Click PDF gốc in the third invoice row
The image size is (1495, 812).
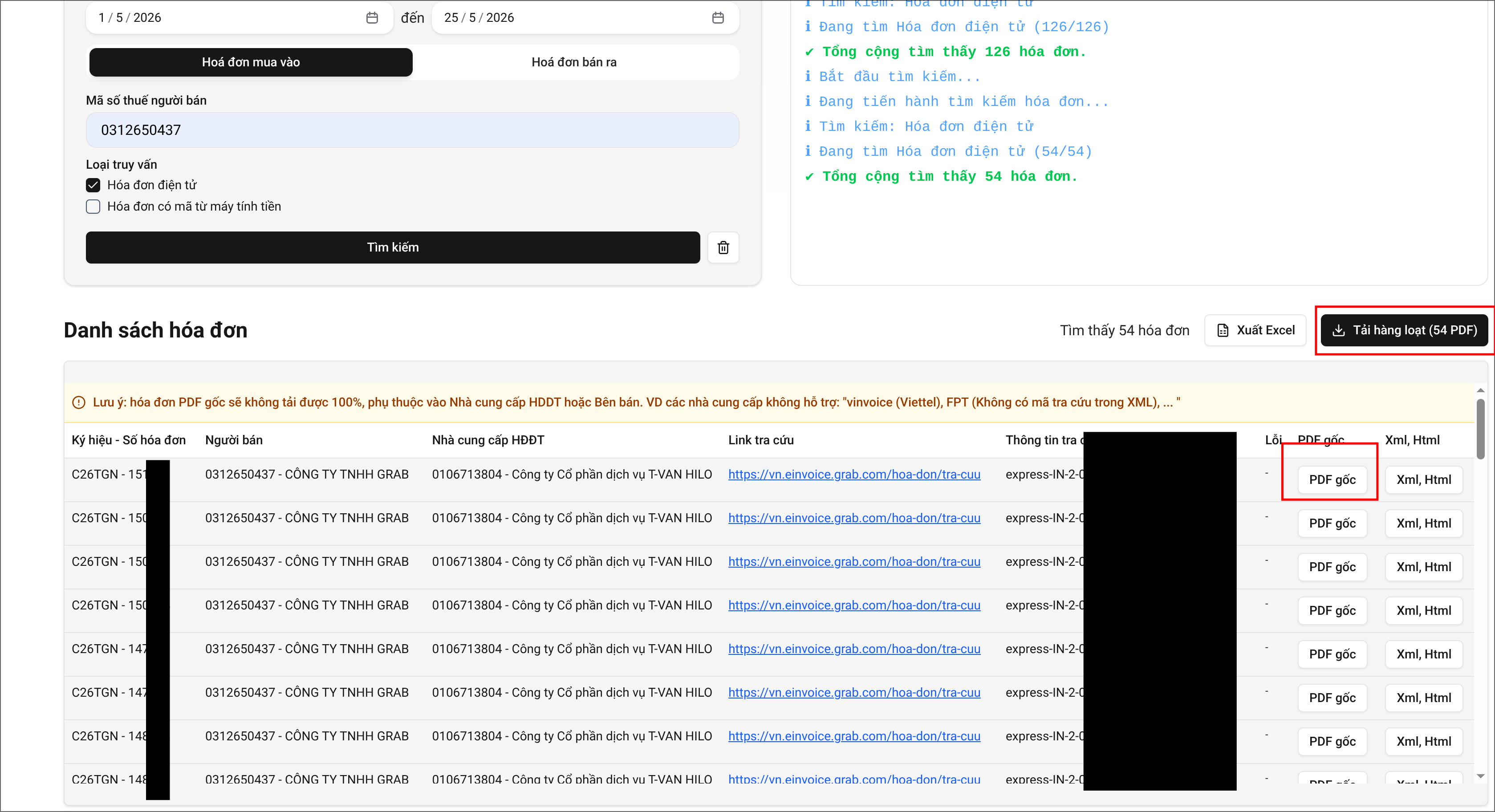(x=1332, y=567)
